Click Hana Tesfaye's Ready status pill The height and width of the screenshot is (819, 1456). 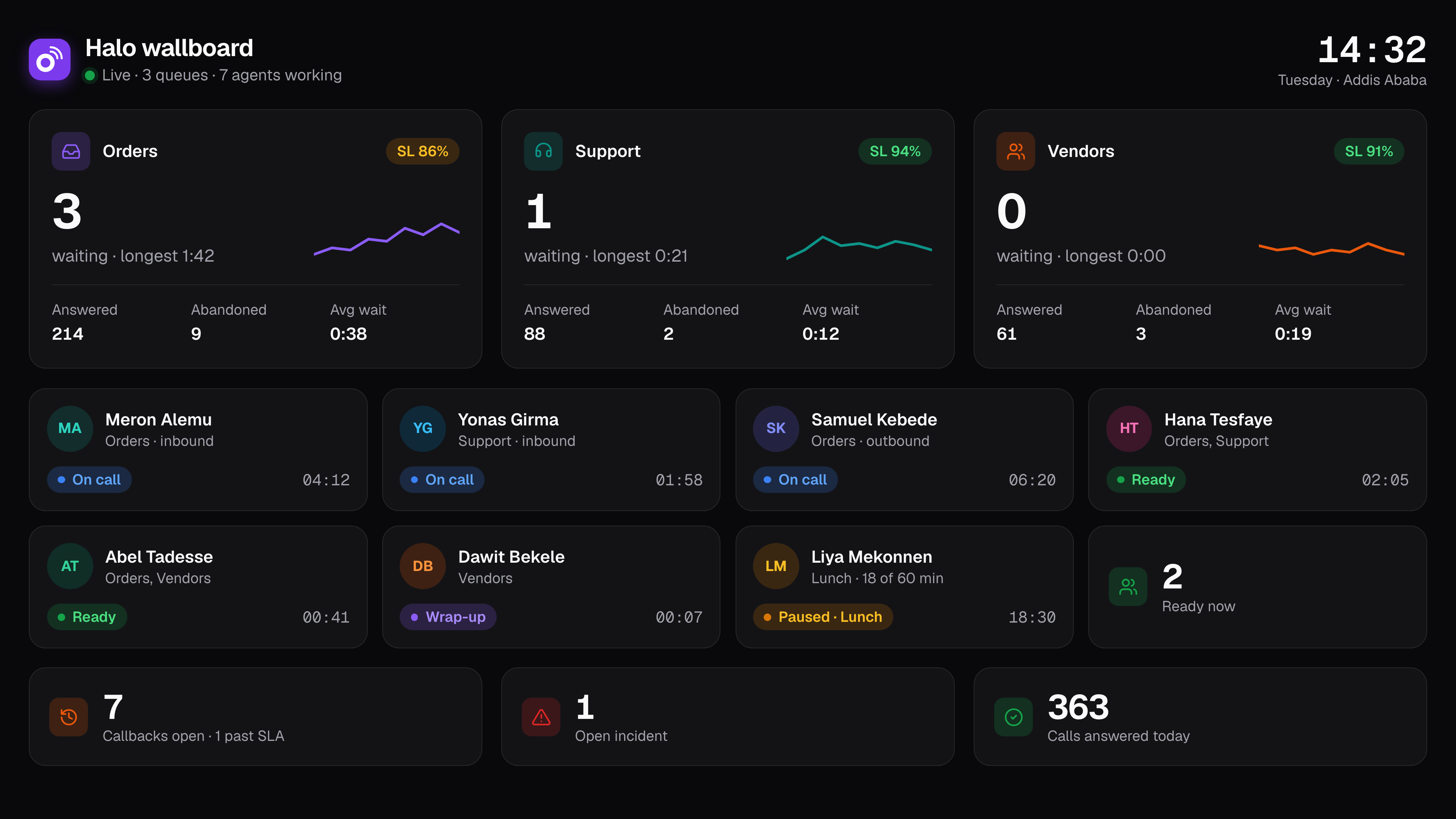1146,479
